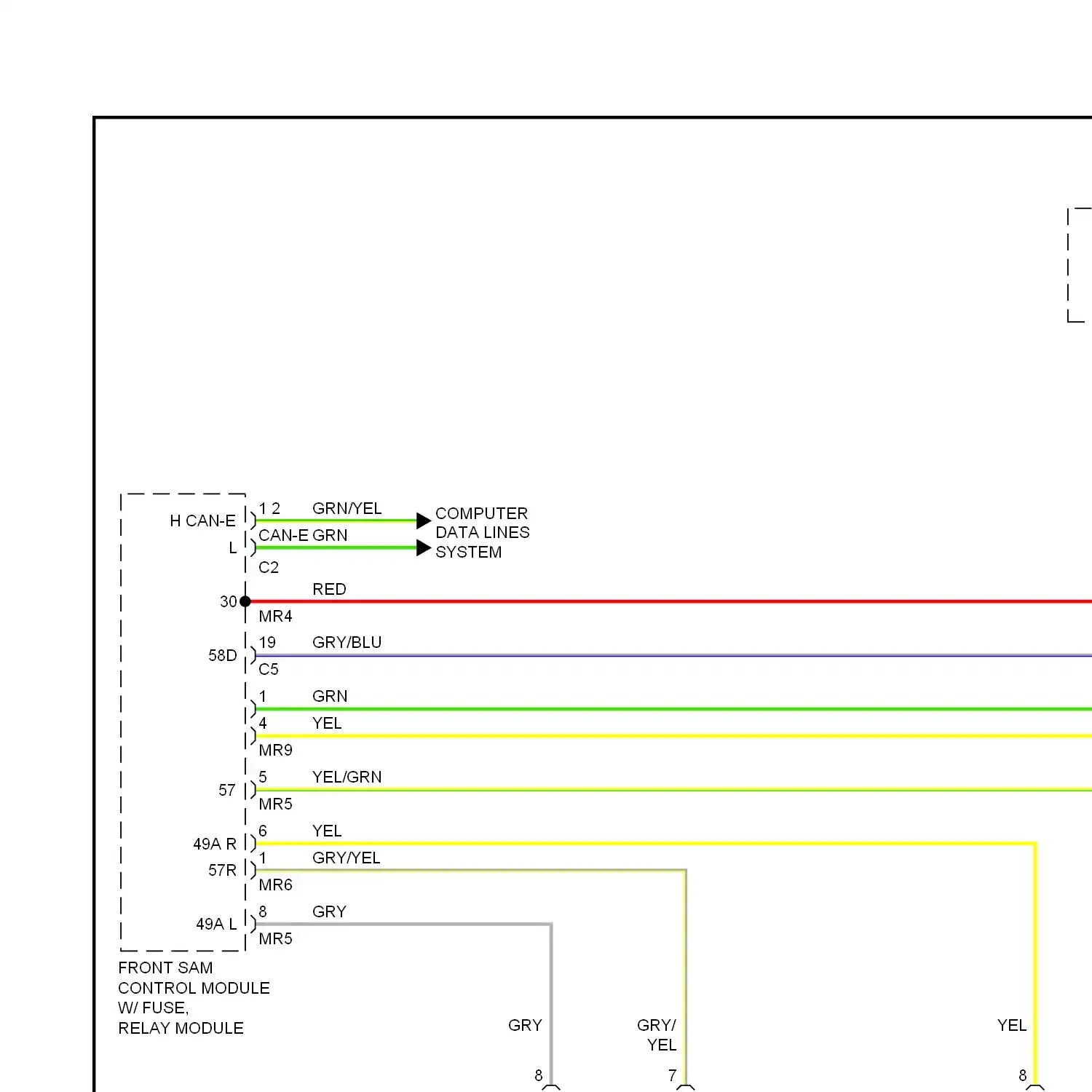1092x1092 pixels.
Task: Click the pin 19 number label
Action: click(267, 642)
